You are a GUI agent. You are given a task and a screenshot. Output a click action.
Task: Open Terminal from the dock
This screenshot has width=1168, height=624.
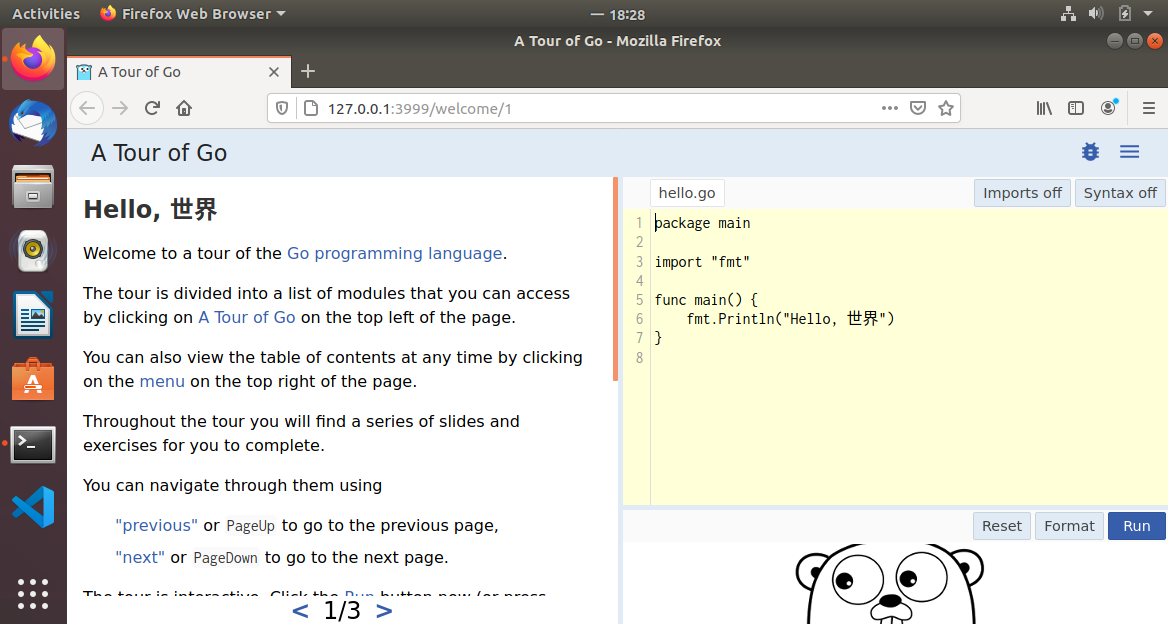[x=33, y=444]
